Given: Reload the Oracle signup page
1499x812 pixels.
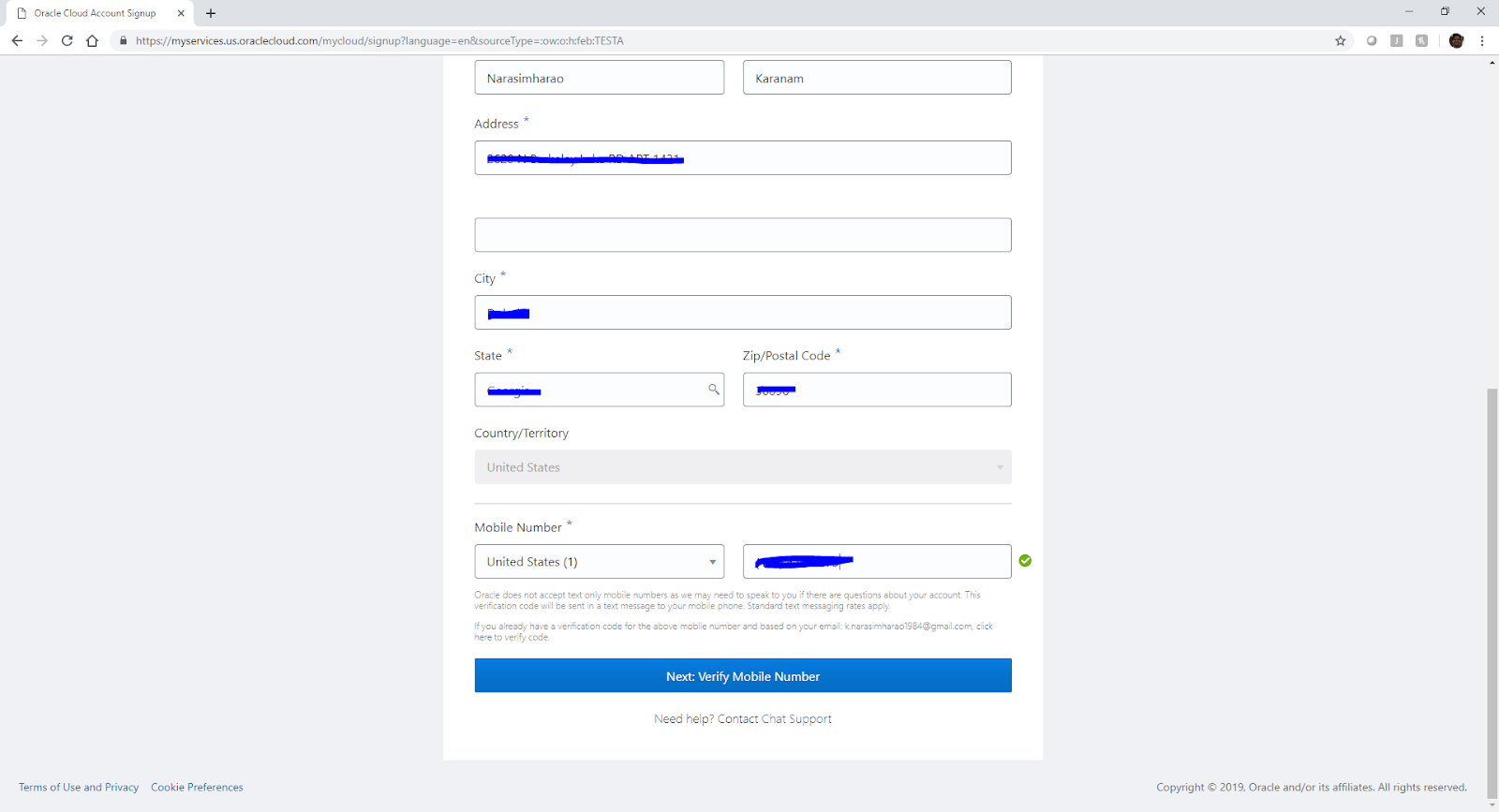Looking at the screenshot, I should (67, 40).
